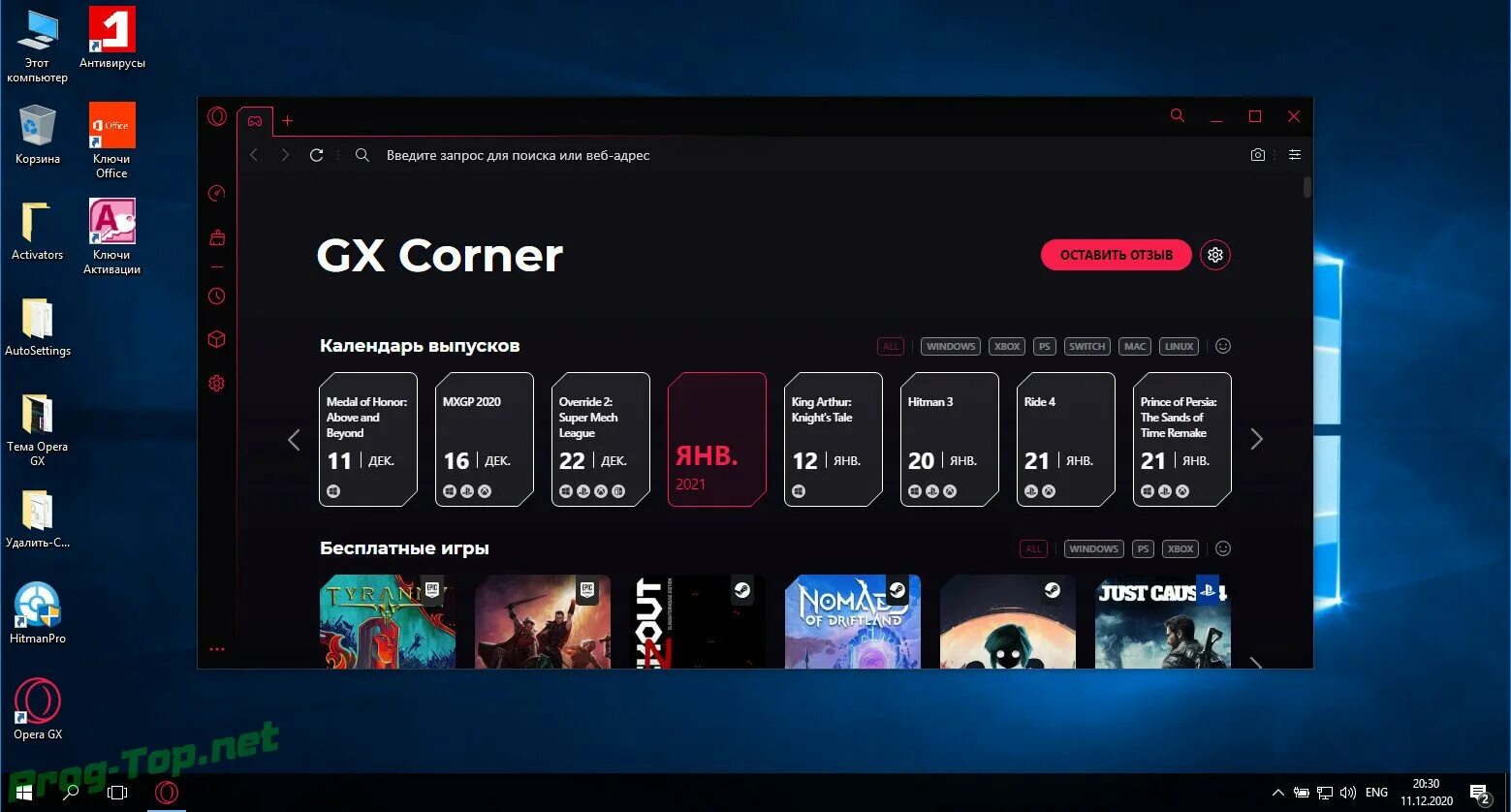Viewport: 1511px width, 812px height.
Task: Open the Nomads of Driftland thumbnail
Action: click(x=853, y=621)
